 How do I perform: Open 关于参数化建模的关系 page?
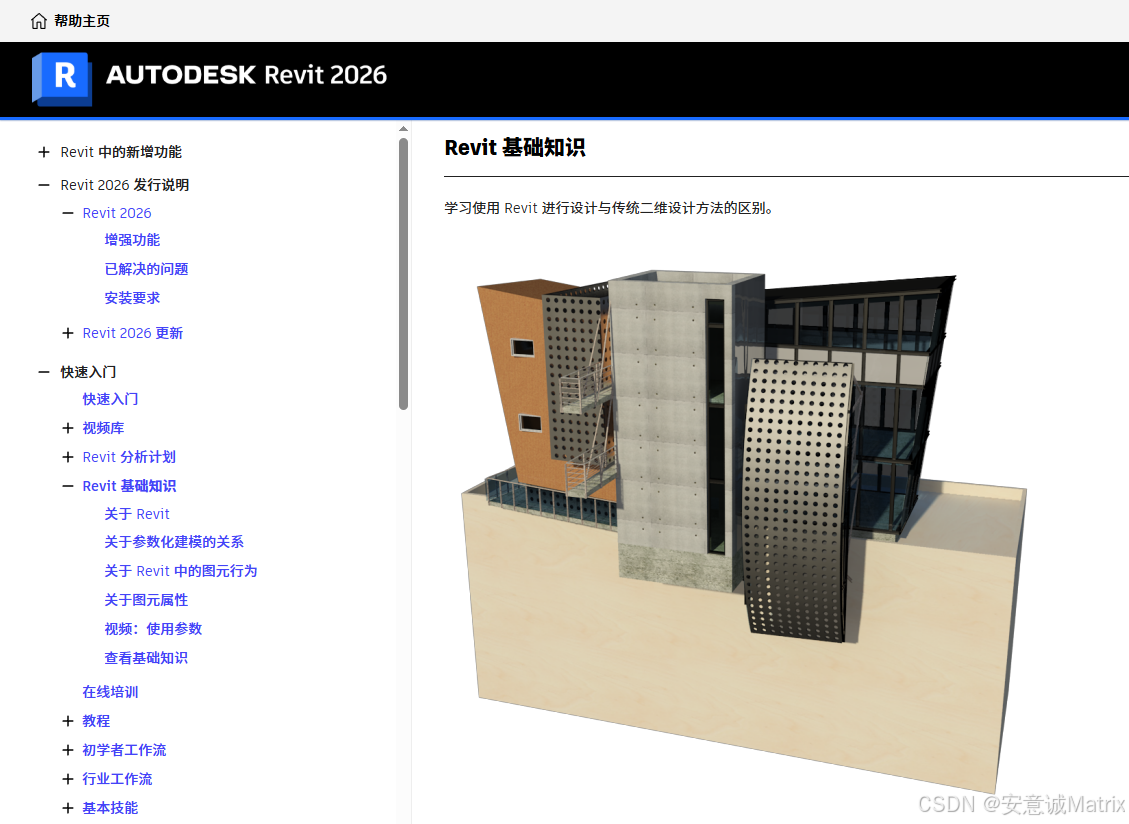174,542
